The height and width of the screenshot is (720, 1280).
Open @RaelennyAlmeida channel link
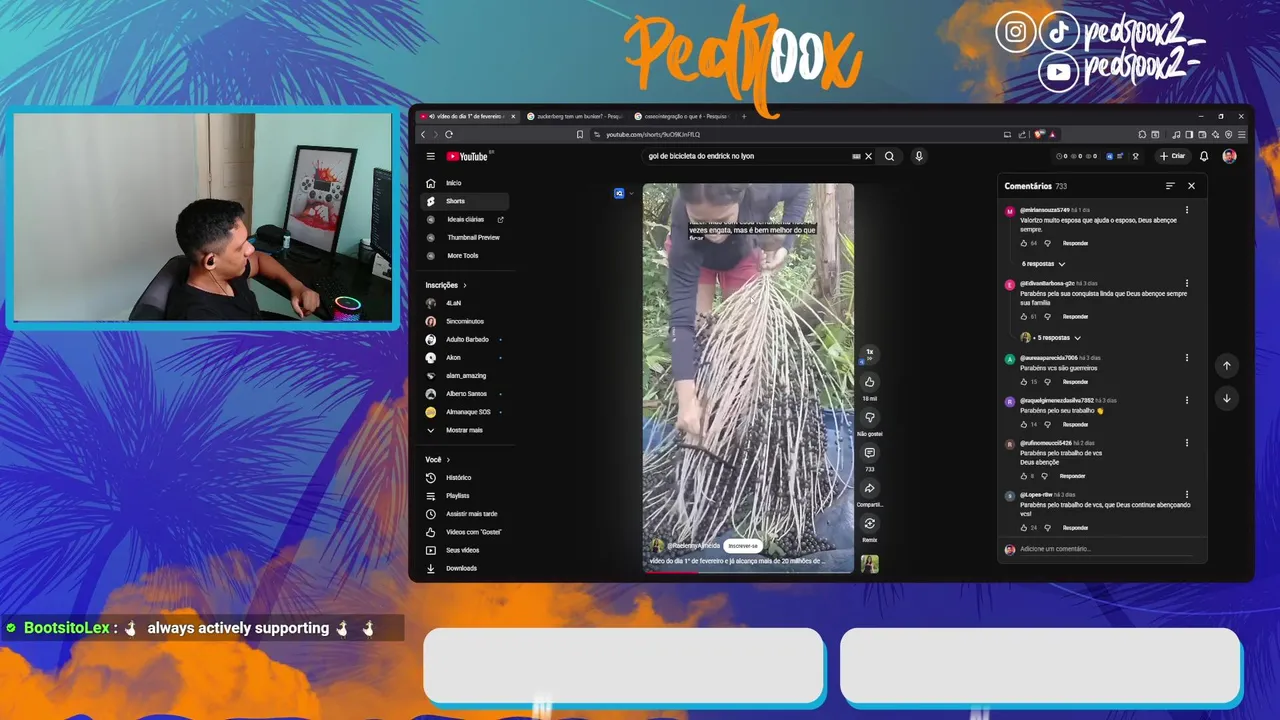(693, 546)
